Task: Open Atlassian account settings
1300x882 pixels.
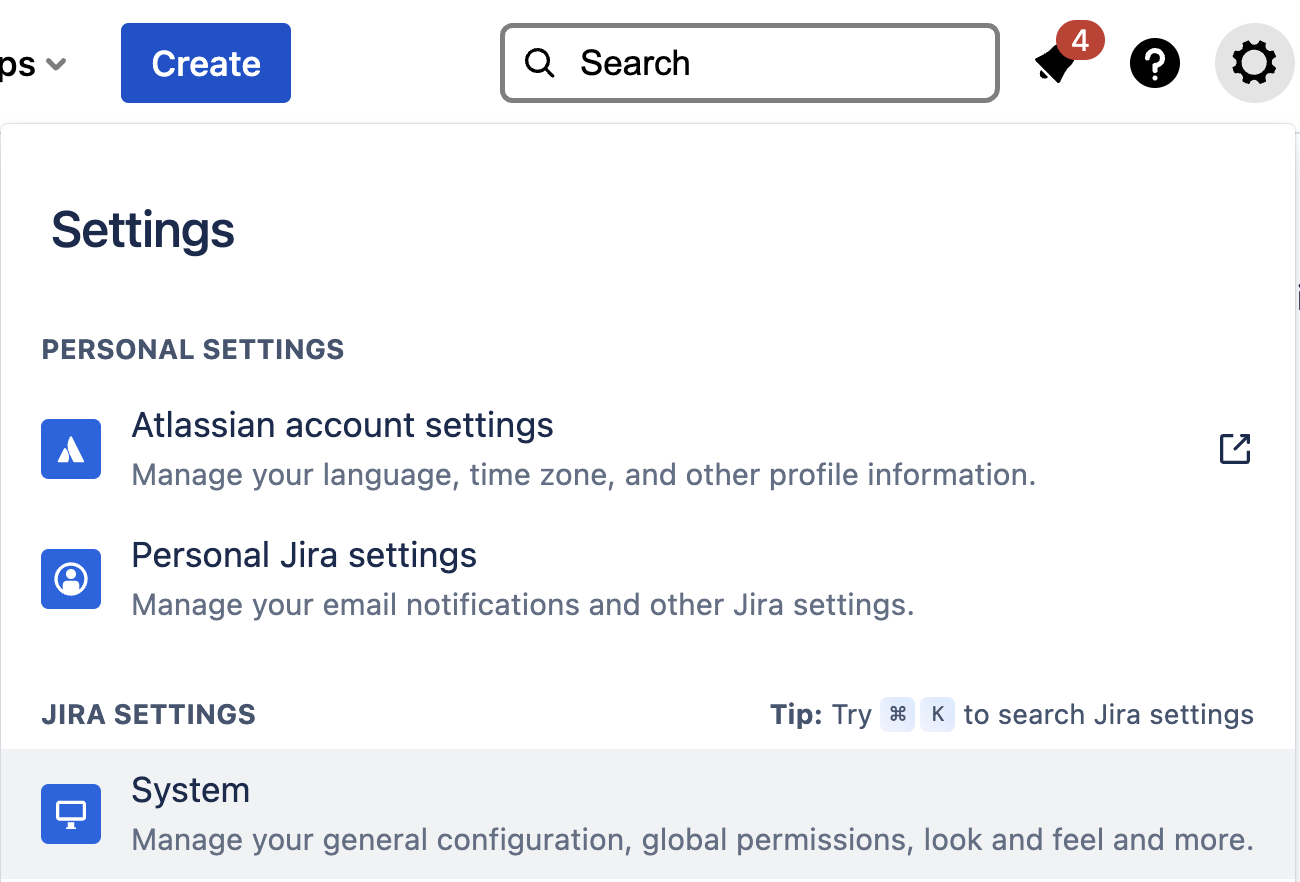Action: [x=342, y=425]
